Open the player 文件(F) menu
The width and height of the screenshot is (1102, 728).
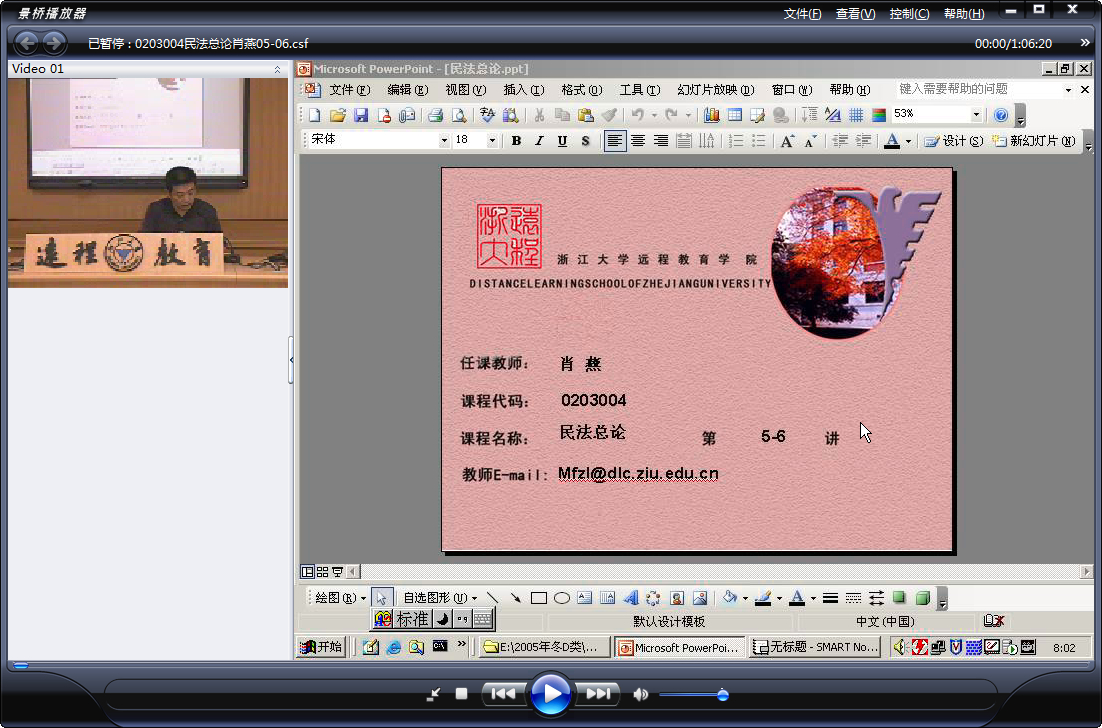point(802,14)
